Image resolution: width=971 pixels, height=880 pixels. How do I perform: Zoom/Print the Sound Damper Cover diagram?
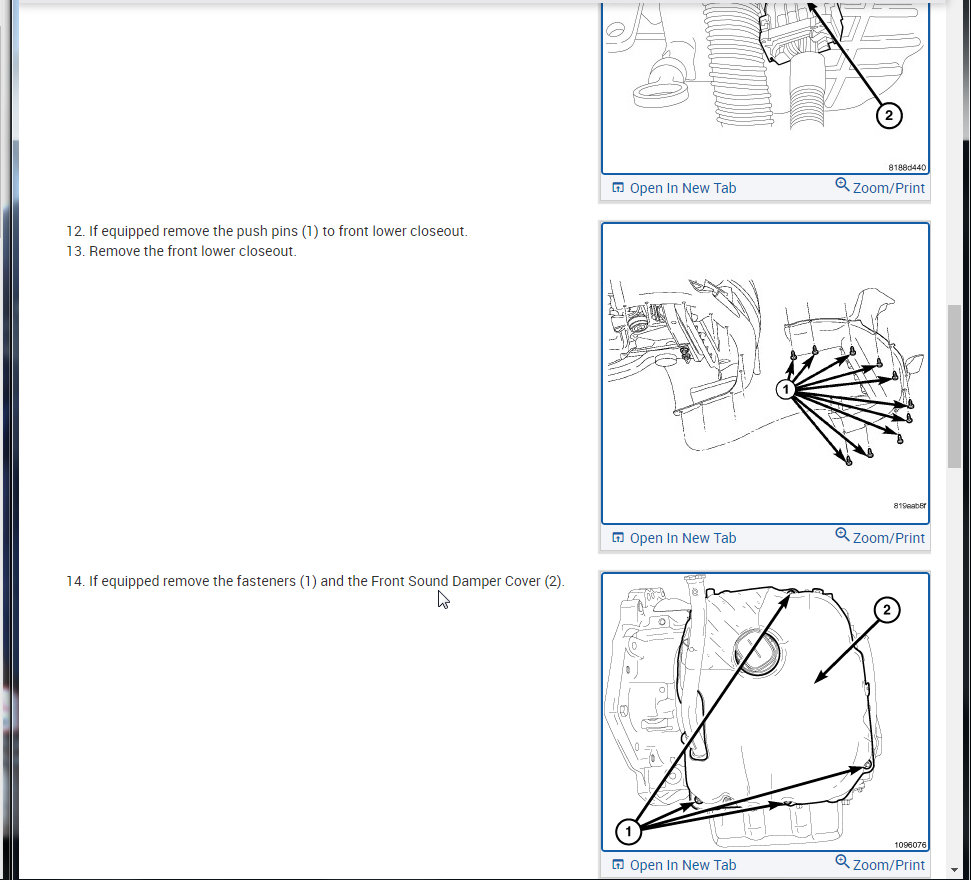click(880, 864)
